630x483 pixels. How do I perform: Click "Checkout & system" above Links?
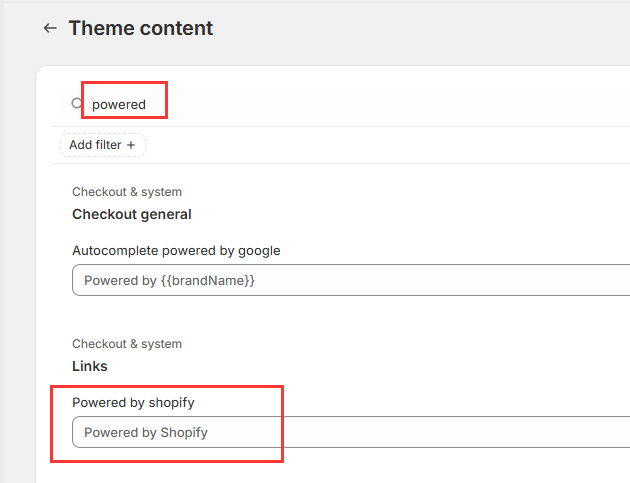[x=127, y=344]
